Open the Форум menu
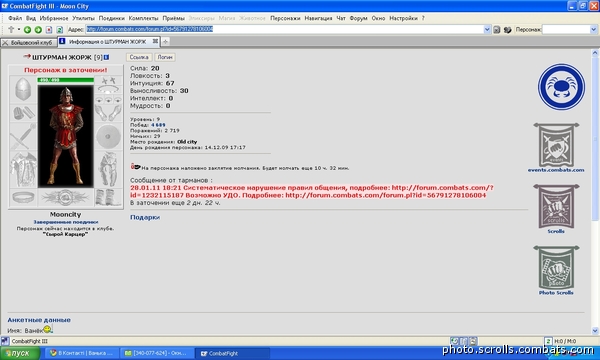 pyautogui.click(x=358, y=18)
